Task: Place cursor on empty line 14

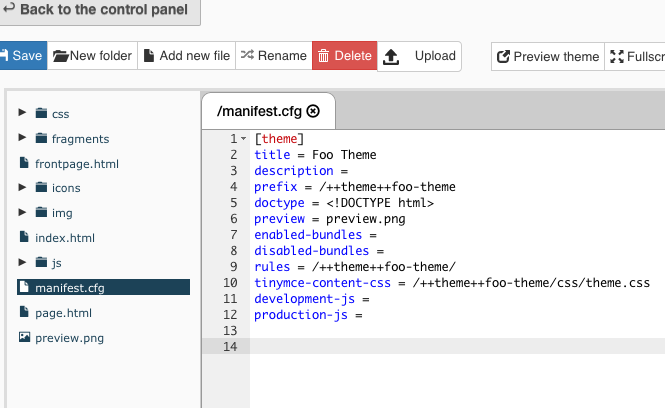Action: [457, 346]
